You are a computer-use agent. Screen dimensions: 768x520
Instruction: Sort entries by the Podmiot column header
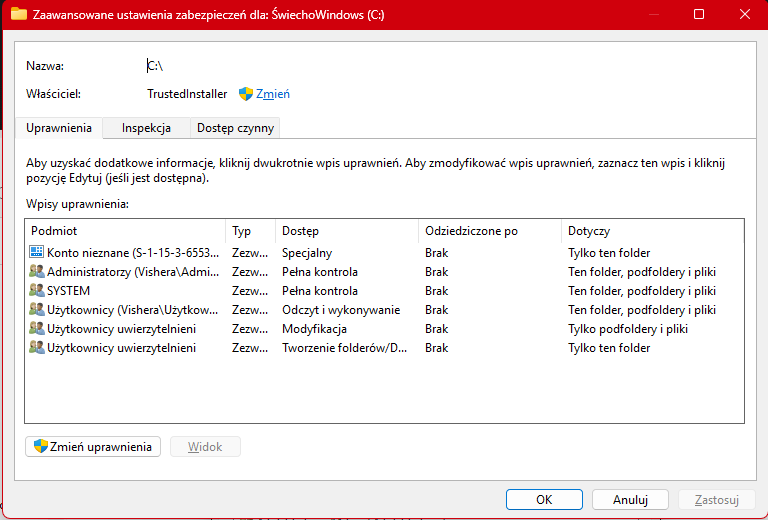125,231
